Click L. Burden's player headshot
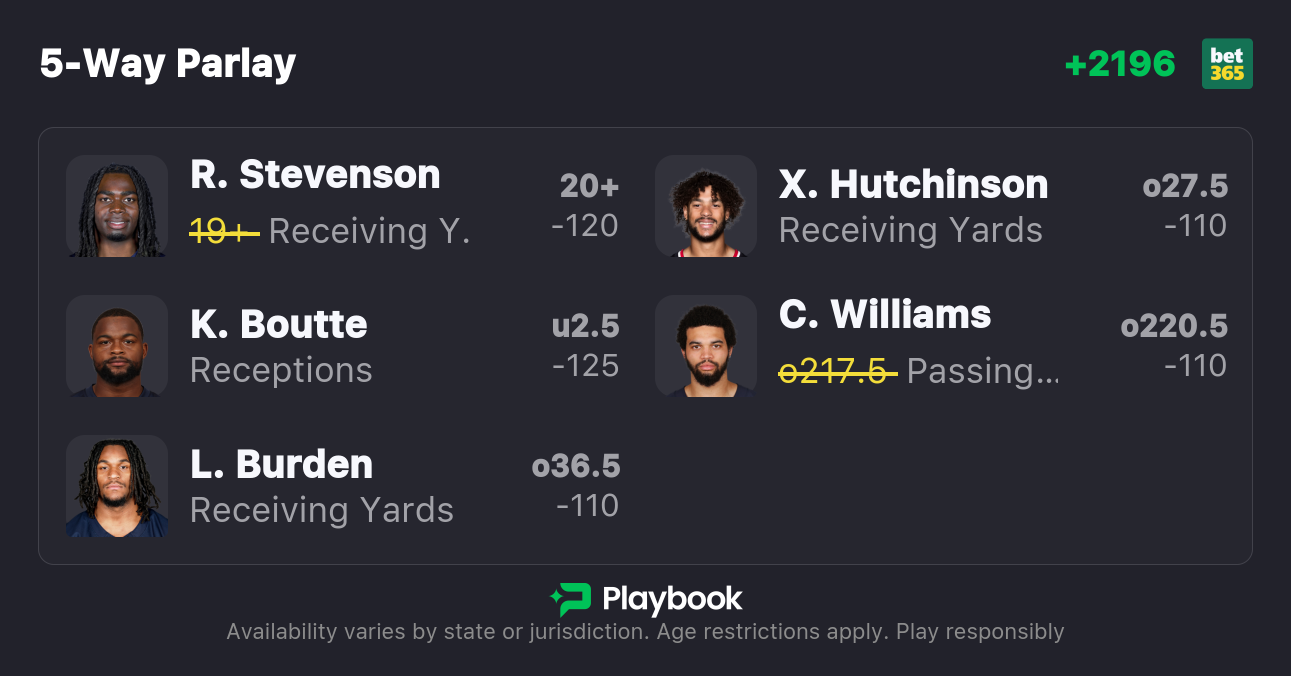Screen dimensions: 1291x676 (117, 486)
